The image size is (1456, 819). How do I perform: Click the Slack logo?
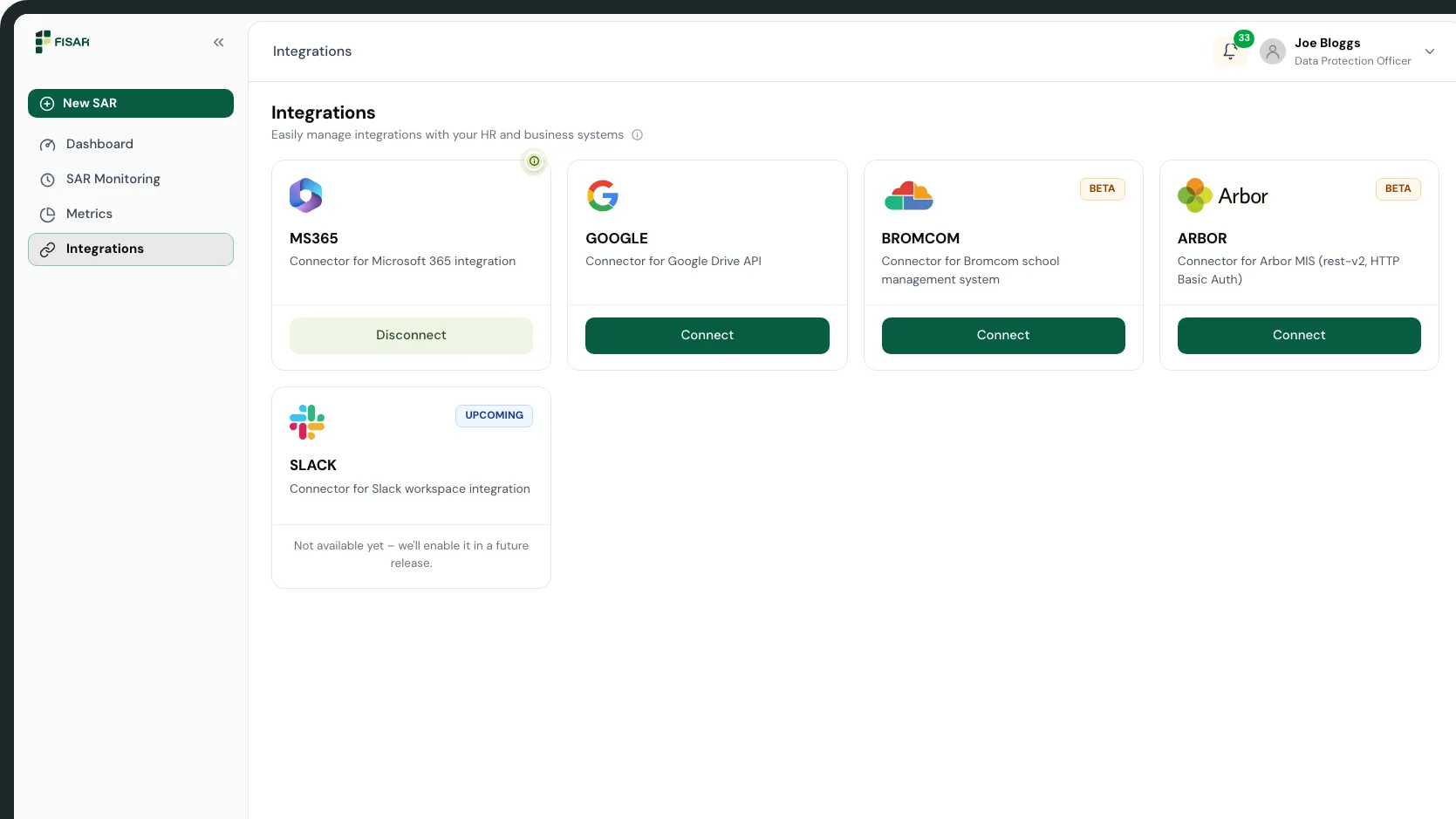[x=307, y=422]
